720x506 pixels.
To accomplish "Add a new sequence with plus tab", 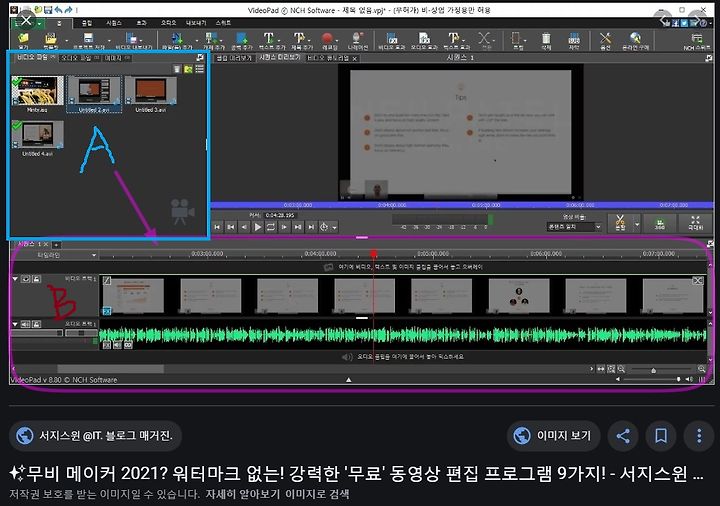I will pyautogui.click(x=56, y=245).
